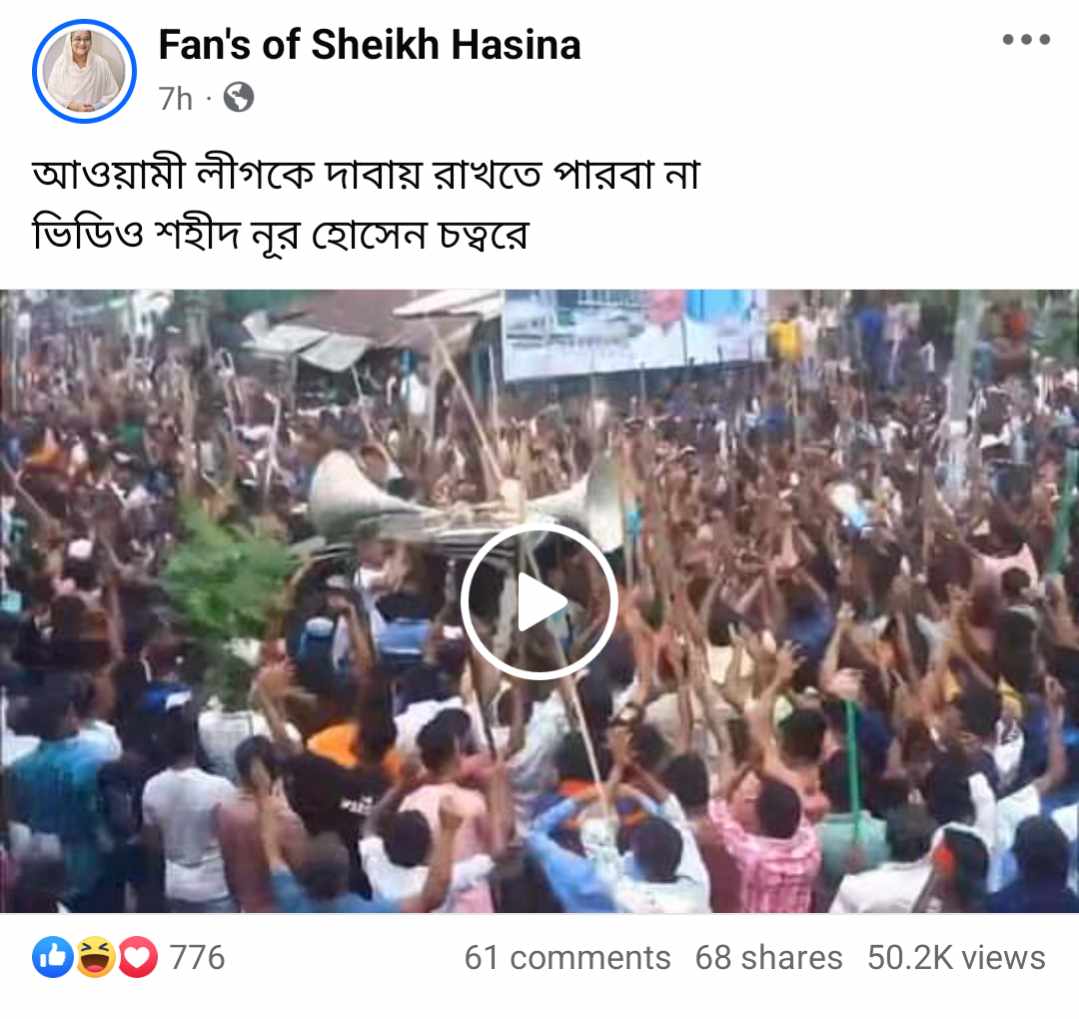Open the 61 comments
The width and height of the screenshot is (1079, 1019).
tap(567, 957)
